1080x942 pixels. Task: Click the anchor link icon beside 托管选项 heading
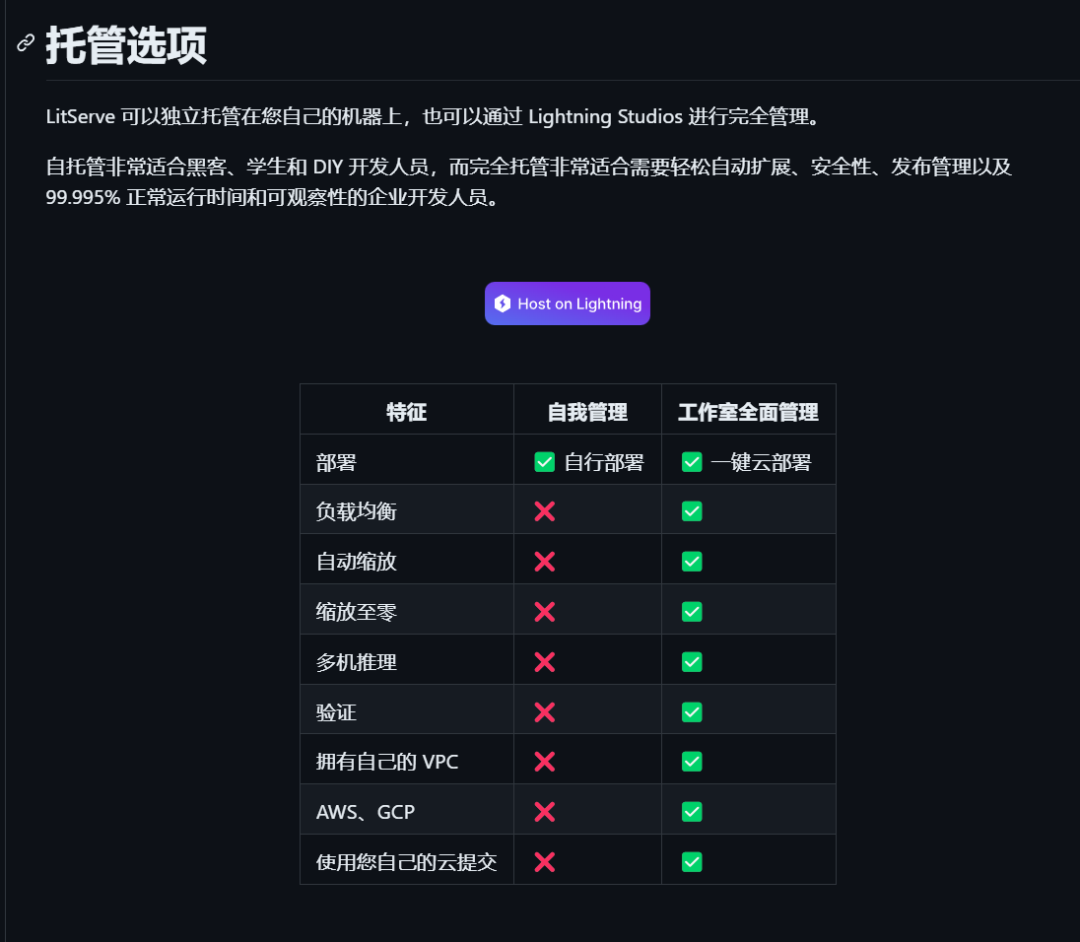tap(25, 43)
